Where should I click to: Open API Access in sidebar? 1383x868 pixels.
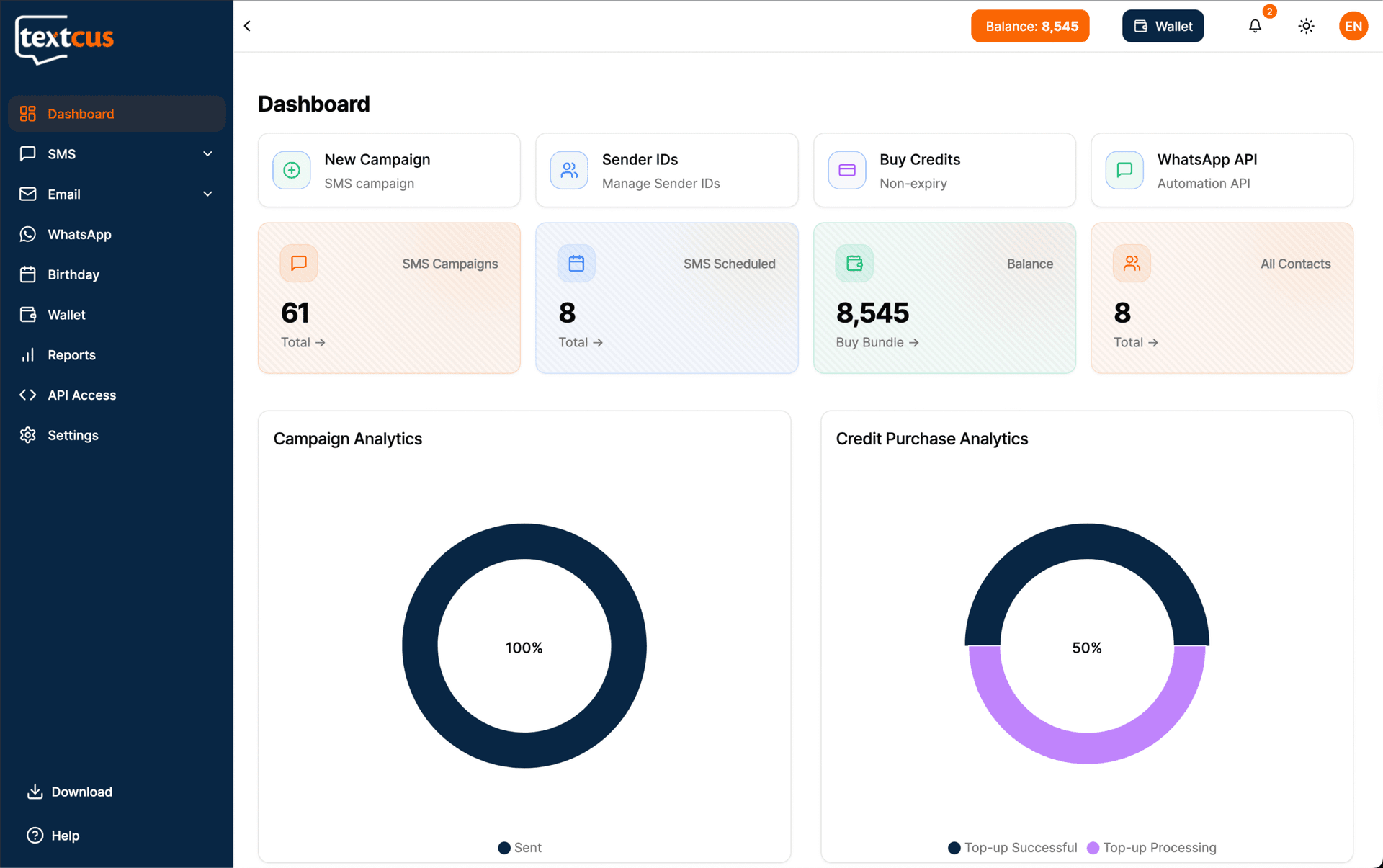click(x=81, y=395)
